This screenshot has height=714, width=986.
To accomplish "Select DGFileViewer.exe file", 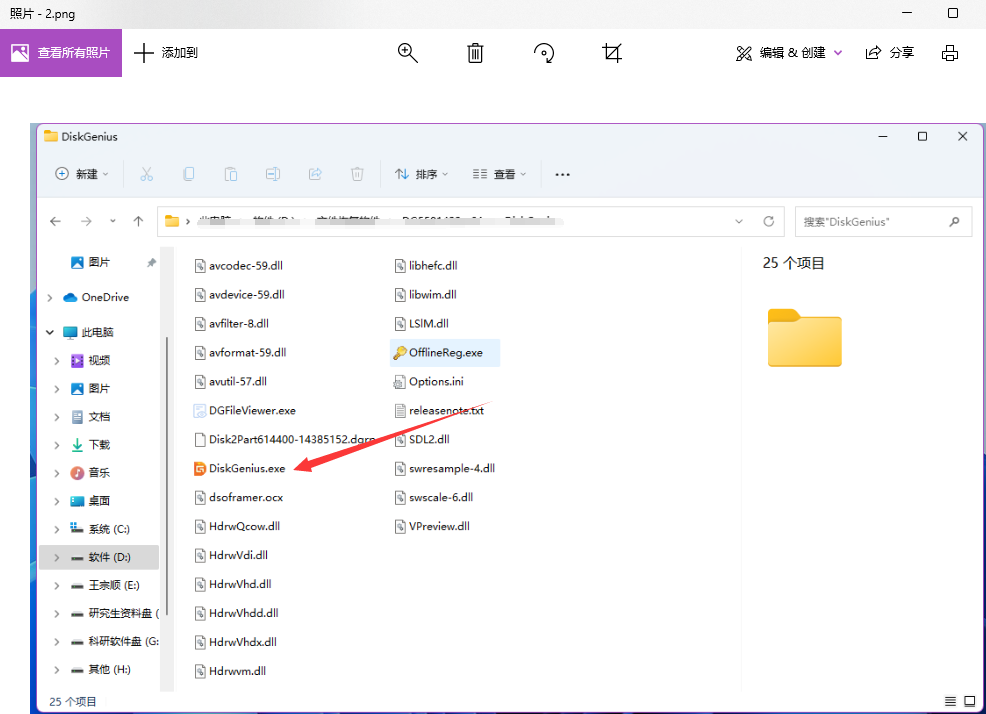I will point(244,410).
